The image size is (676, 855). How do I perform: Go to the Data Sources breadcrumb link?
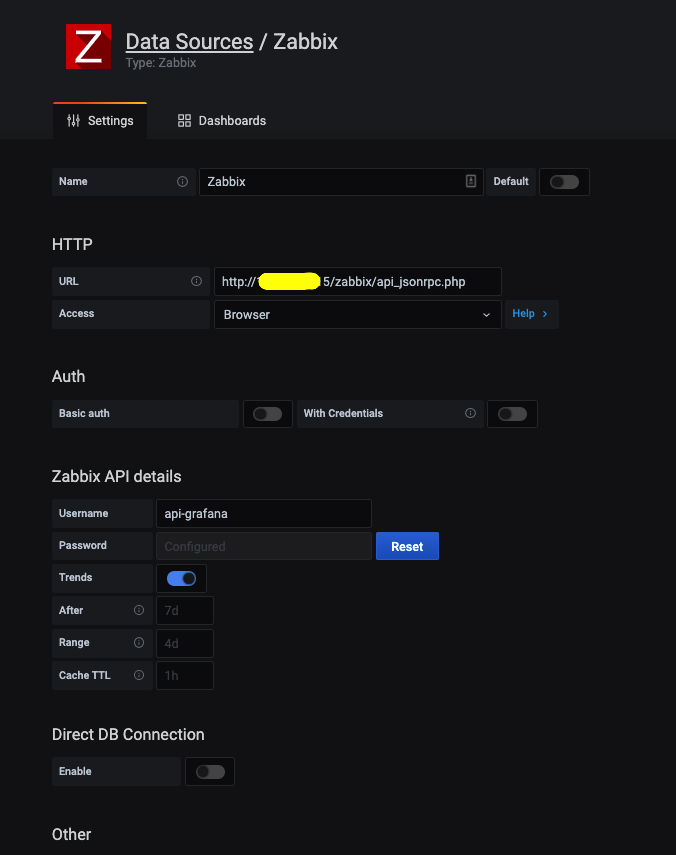coord(189,42)
